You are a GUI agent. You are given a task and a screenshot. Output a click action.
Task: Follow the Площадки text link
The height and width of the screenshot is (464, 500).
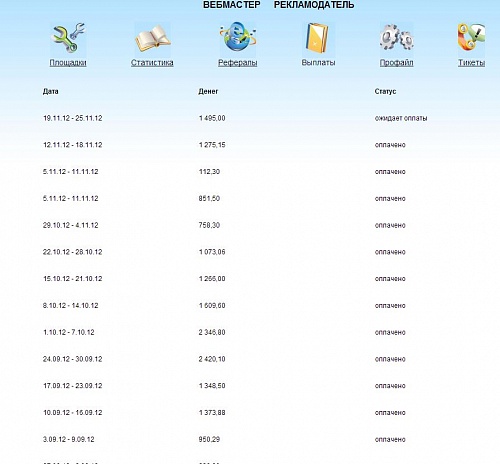(68, 63)
